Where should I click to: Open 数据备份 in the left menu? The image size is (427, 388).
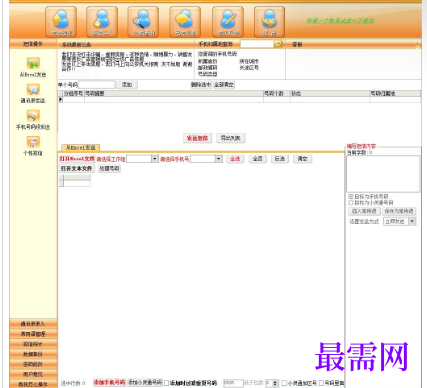(33, 354)
